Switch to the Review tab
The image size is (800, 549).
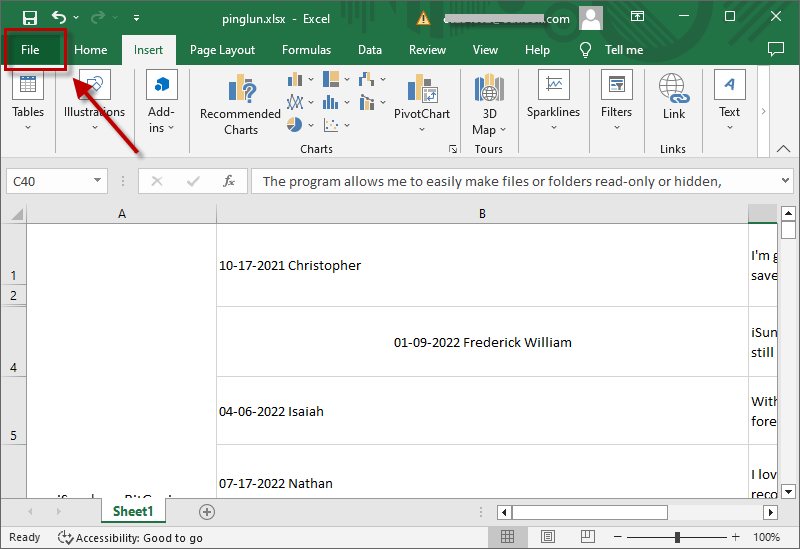427,49
